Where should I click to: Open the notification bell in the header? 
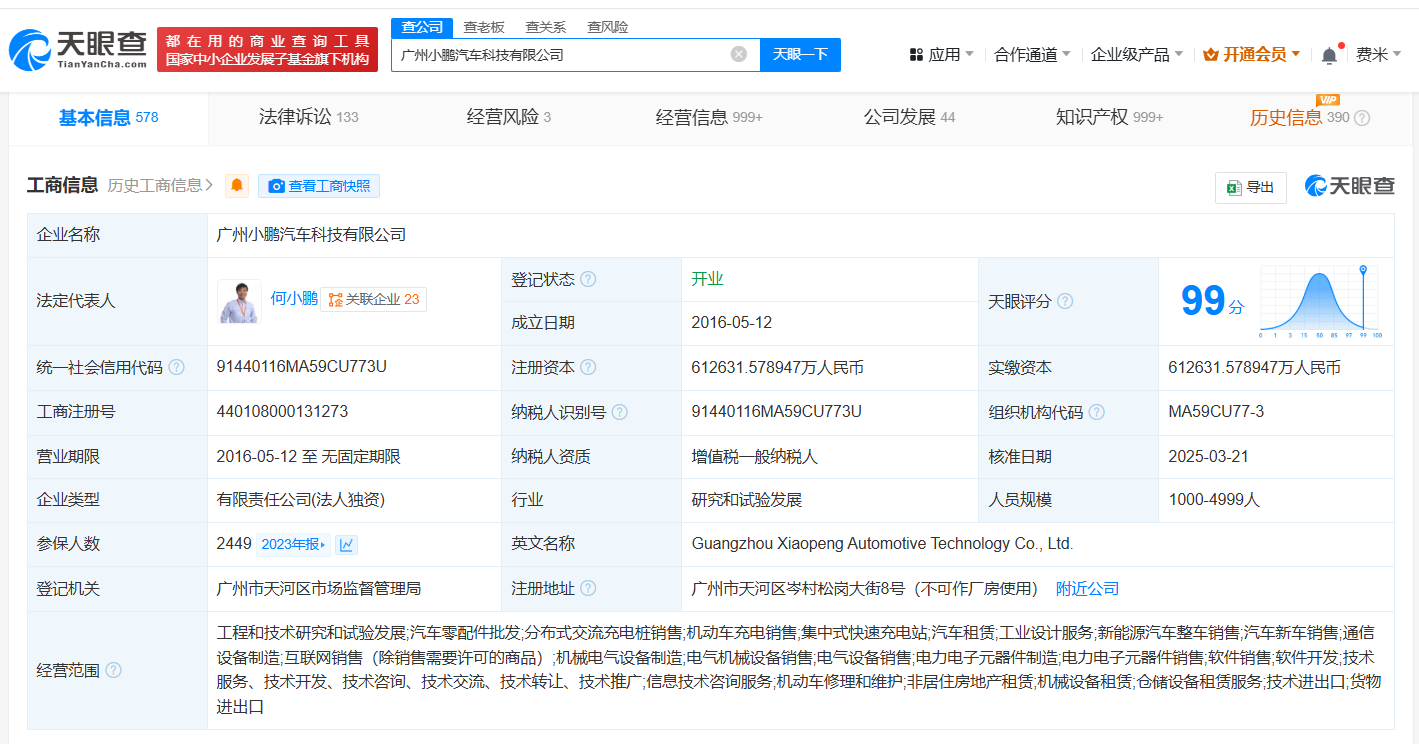(1329, 55)
